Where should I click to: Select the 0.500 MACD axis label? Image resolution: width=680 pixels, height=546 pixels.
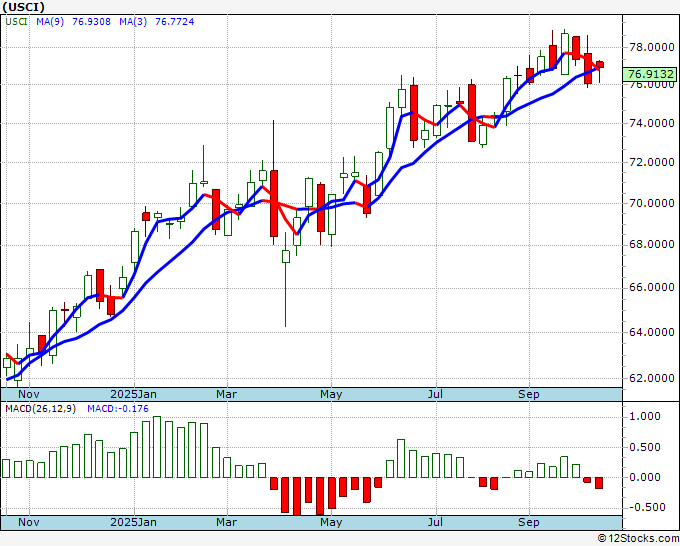[644, 448]
